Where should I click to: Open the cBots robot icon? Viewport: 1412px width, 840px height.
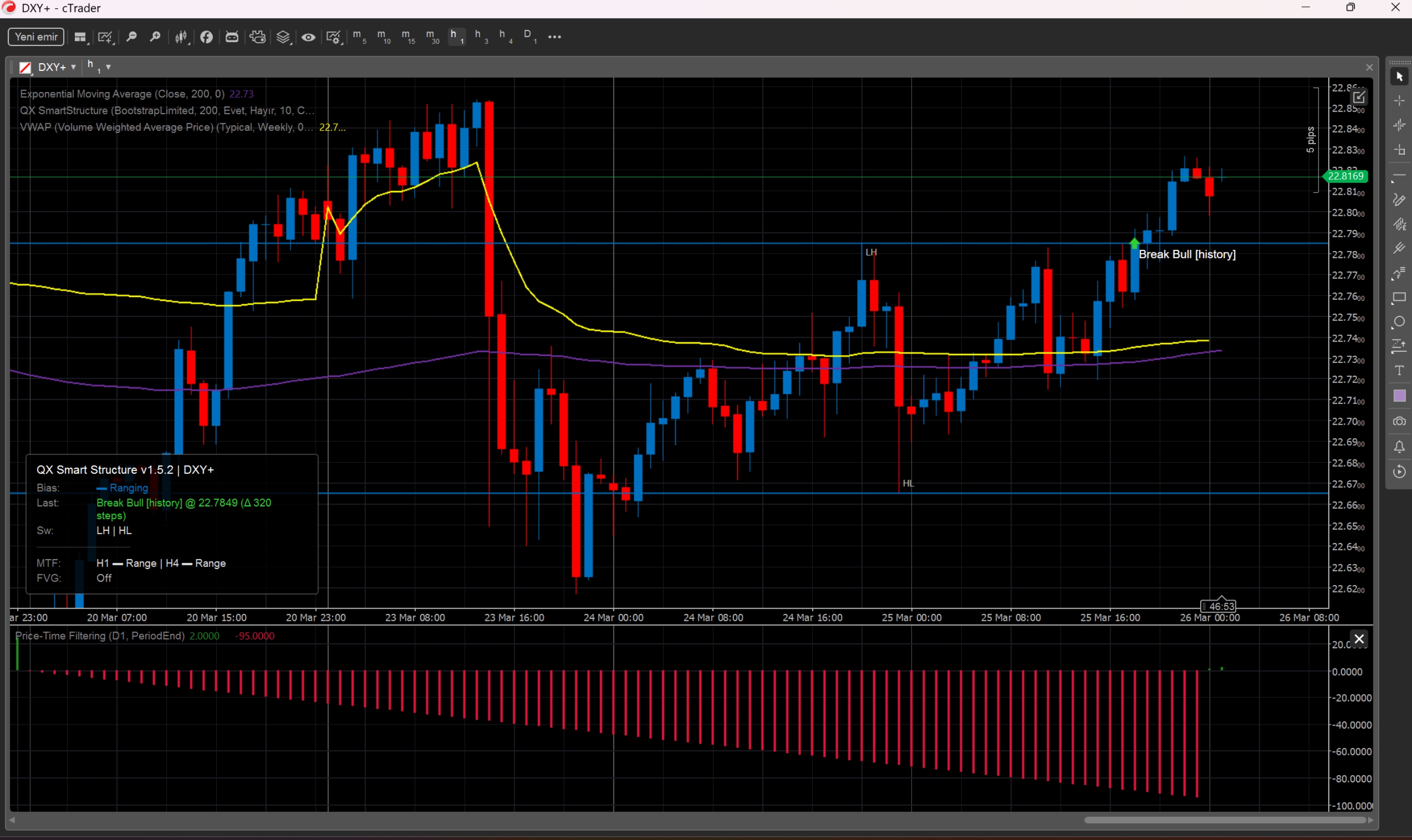tap(232, 37)
